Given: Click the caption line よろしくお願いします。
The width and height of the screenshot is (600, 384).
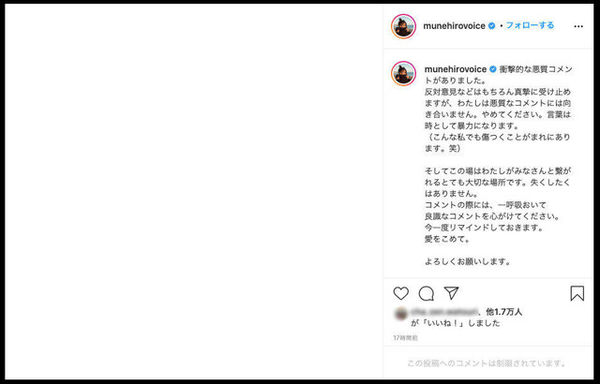Looking at the screenshot, I should [x=468, y=262].
